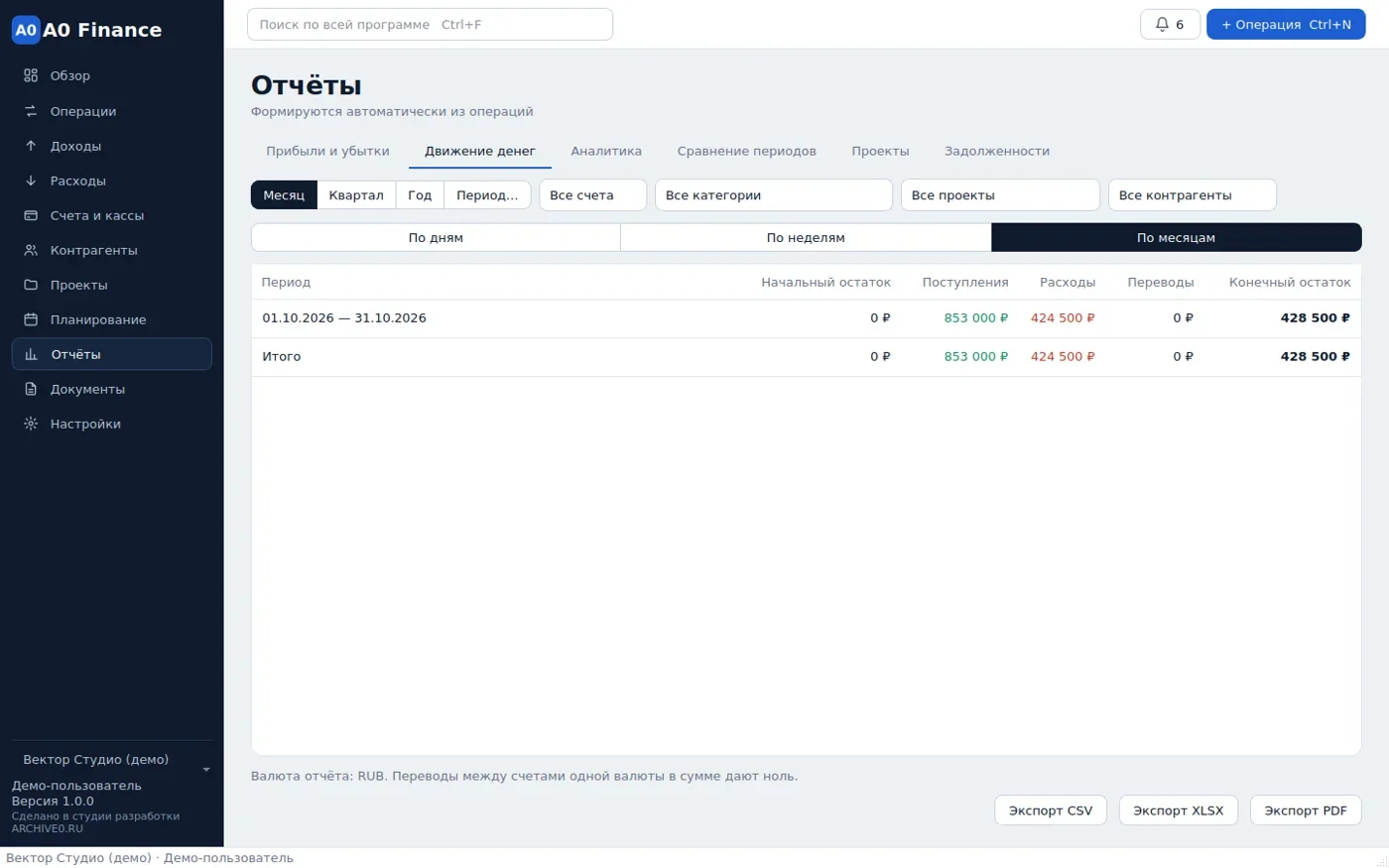
Task: Click the Контрагенты people icon
Action: click(x=31, y=250)
